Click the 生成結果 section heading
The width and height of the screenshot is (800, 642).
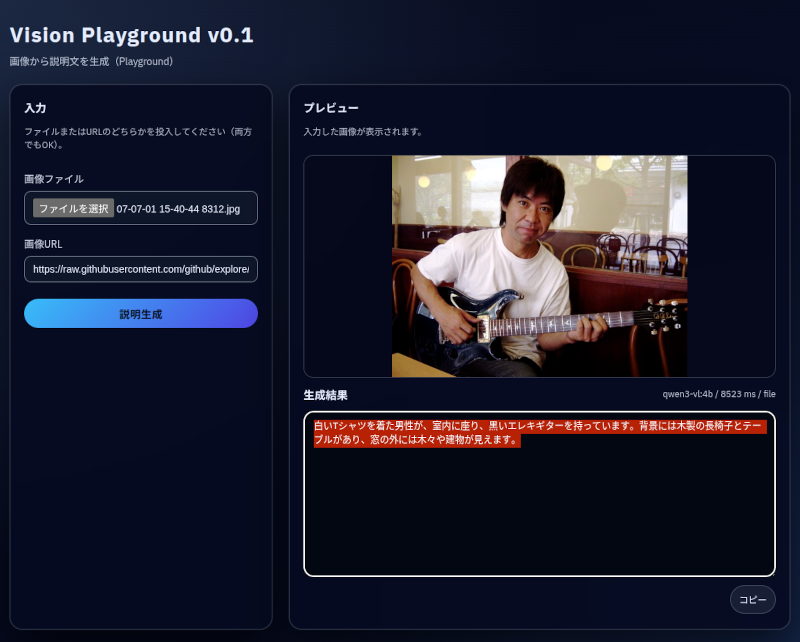326,396
